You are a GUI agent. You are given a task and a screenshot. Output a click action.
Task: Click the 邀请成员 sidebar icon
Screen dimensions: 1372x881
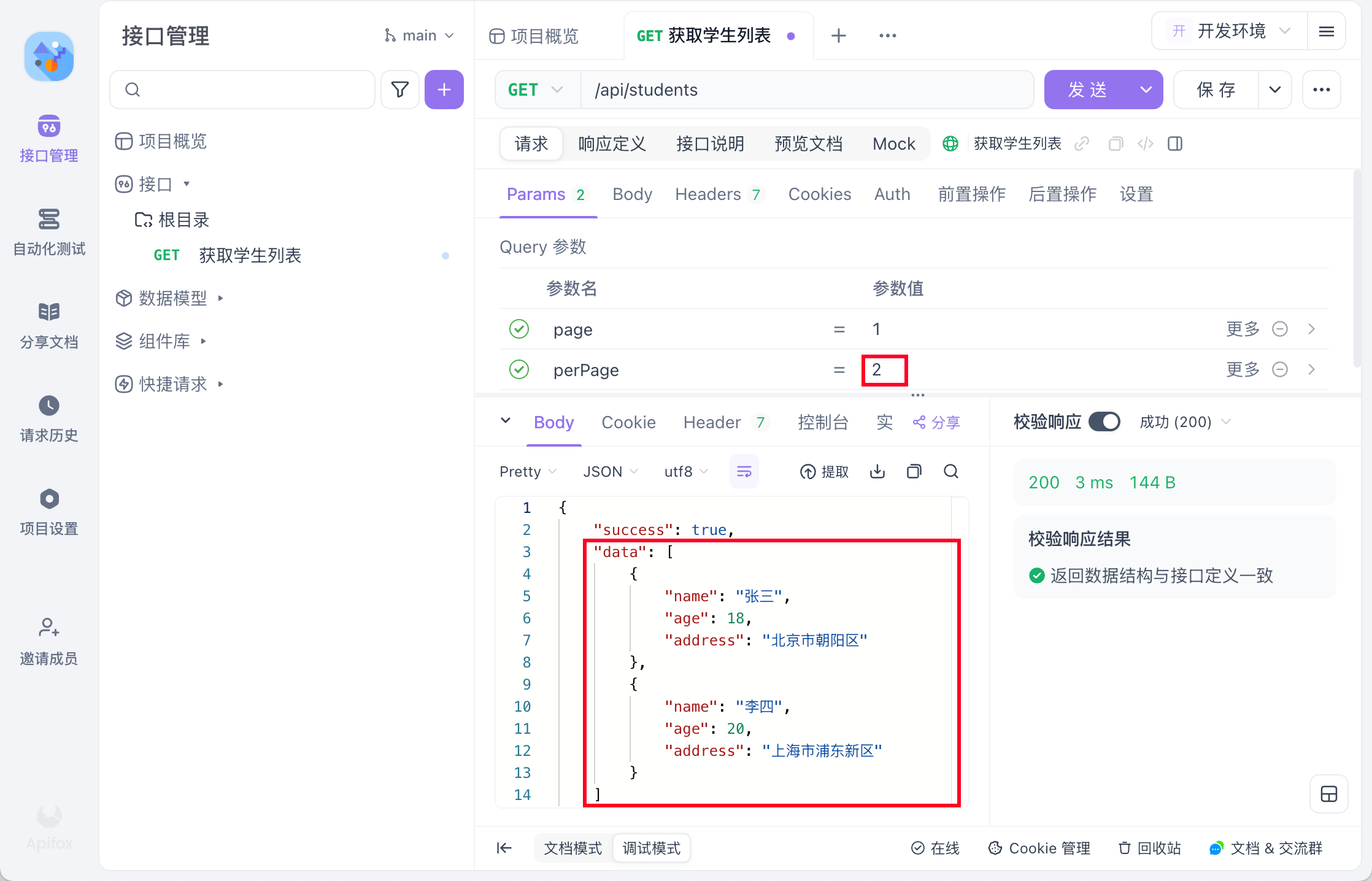(48, 641)
